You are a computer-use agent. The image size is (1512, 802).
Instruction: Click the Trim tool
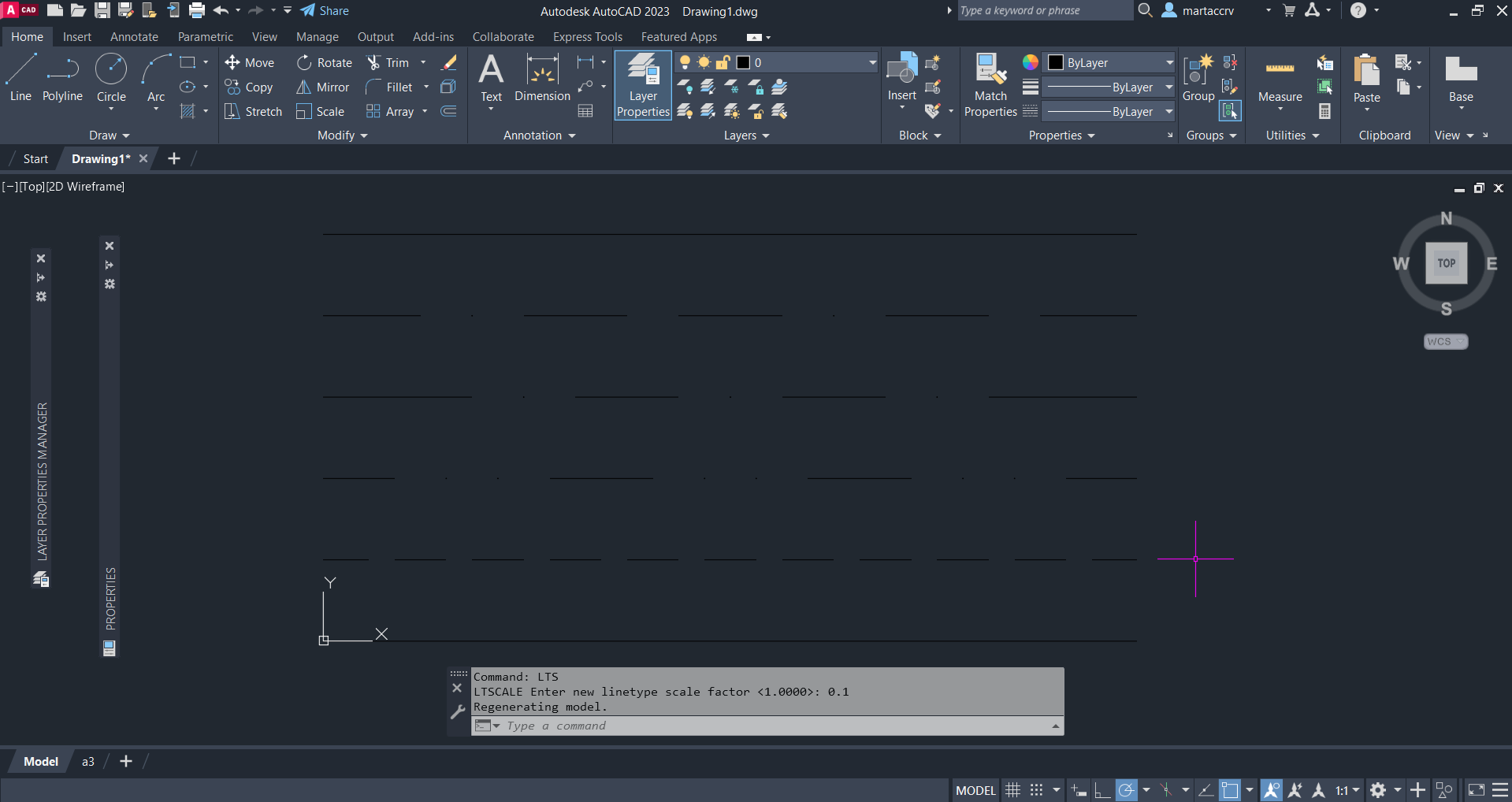coord(388,63)
